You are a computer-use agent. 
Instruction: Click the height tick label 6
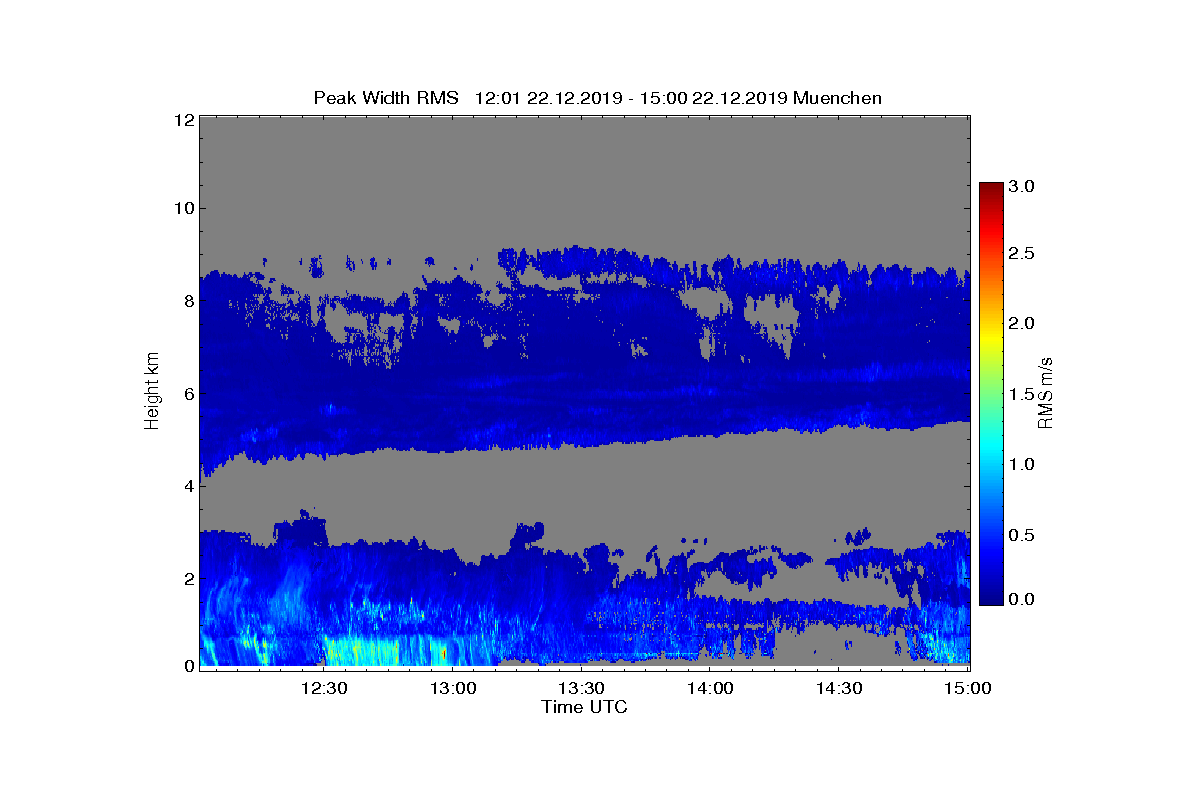click(x=187, y=393)
